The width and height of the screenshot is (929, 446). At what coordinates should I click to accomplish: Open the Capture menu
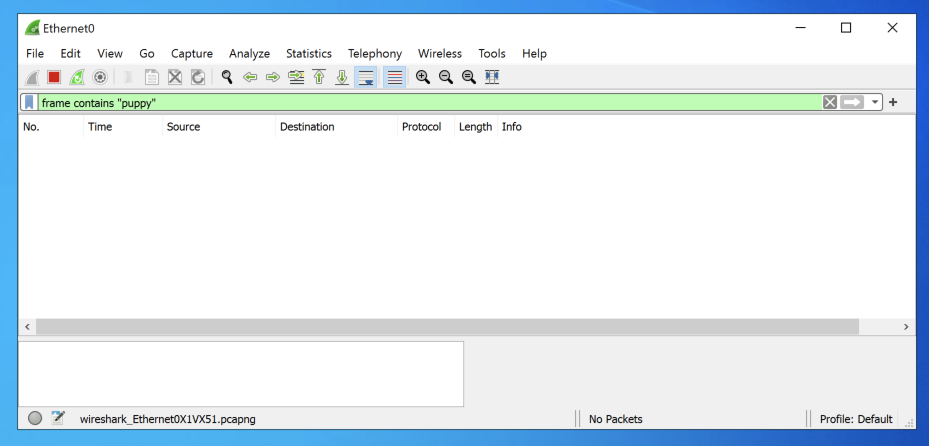point(192,53)
